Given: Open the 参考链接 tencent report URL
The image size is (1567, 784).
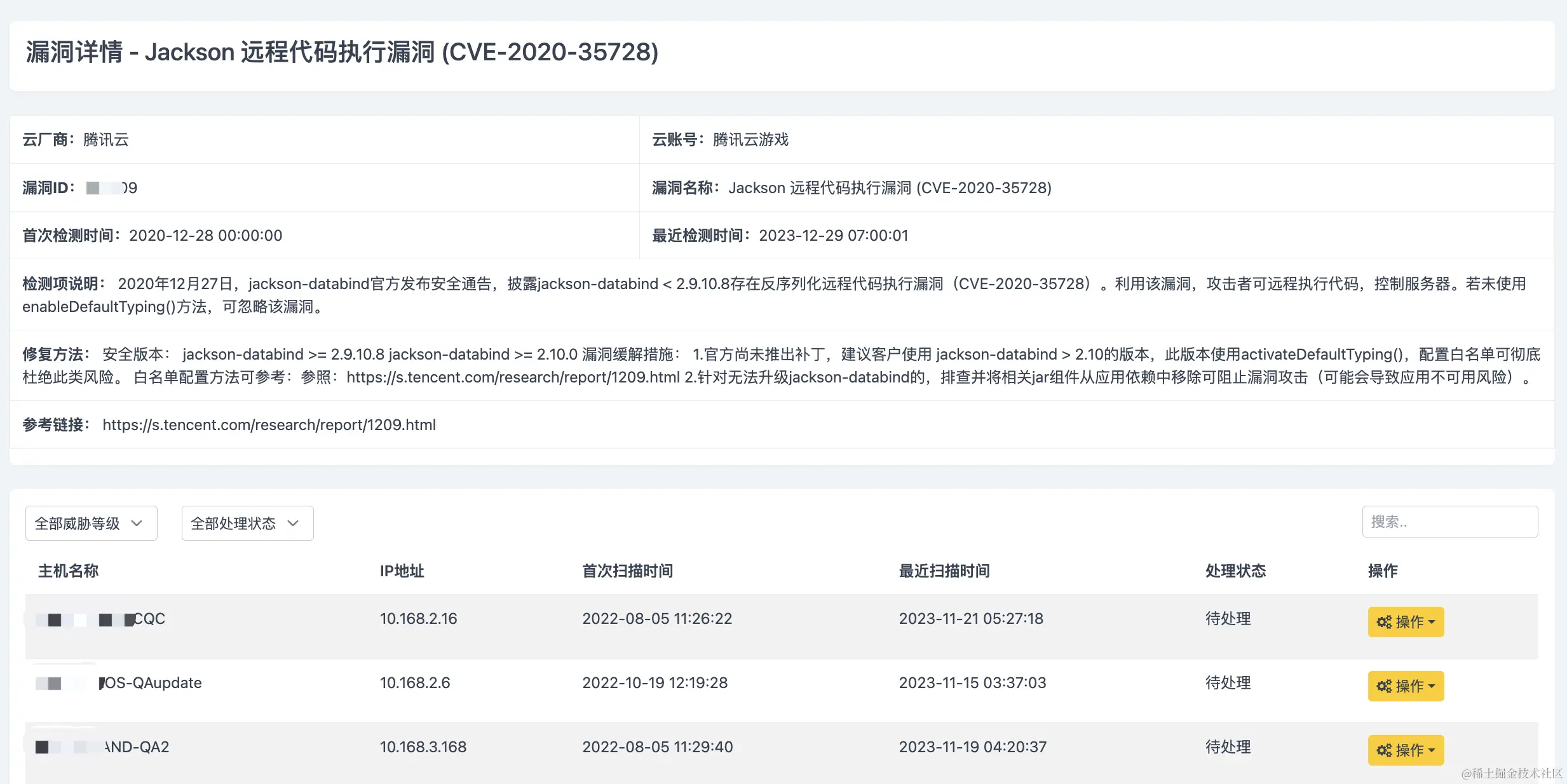Looking at the screenshot, I should (x=269, y=424).
